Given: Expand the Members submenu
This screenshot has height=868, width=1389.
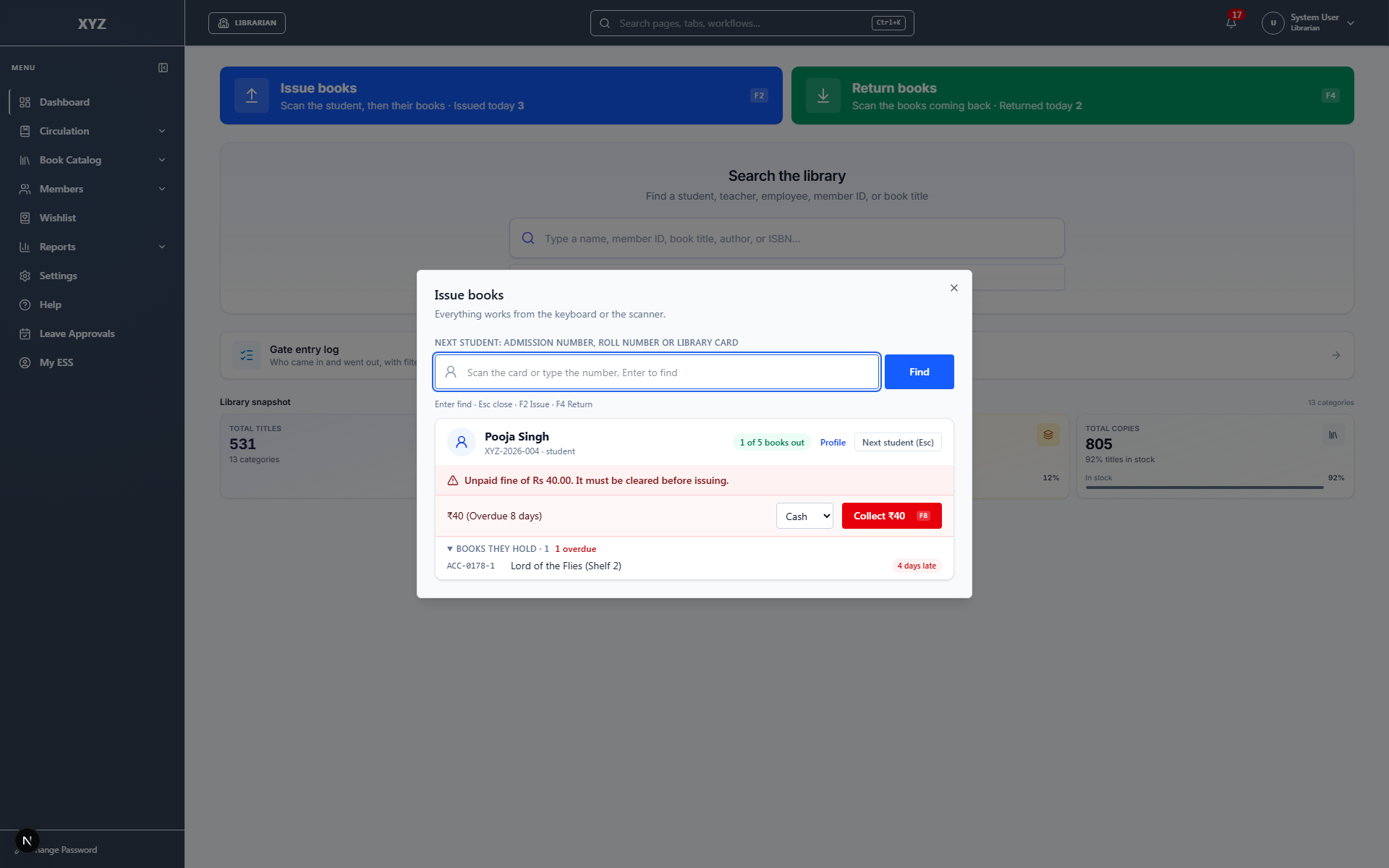Looking at the screenshot, I should pyautogui.click(x=93, y=189).
